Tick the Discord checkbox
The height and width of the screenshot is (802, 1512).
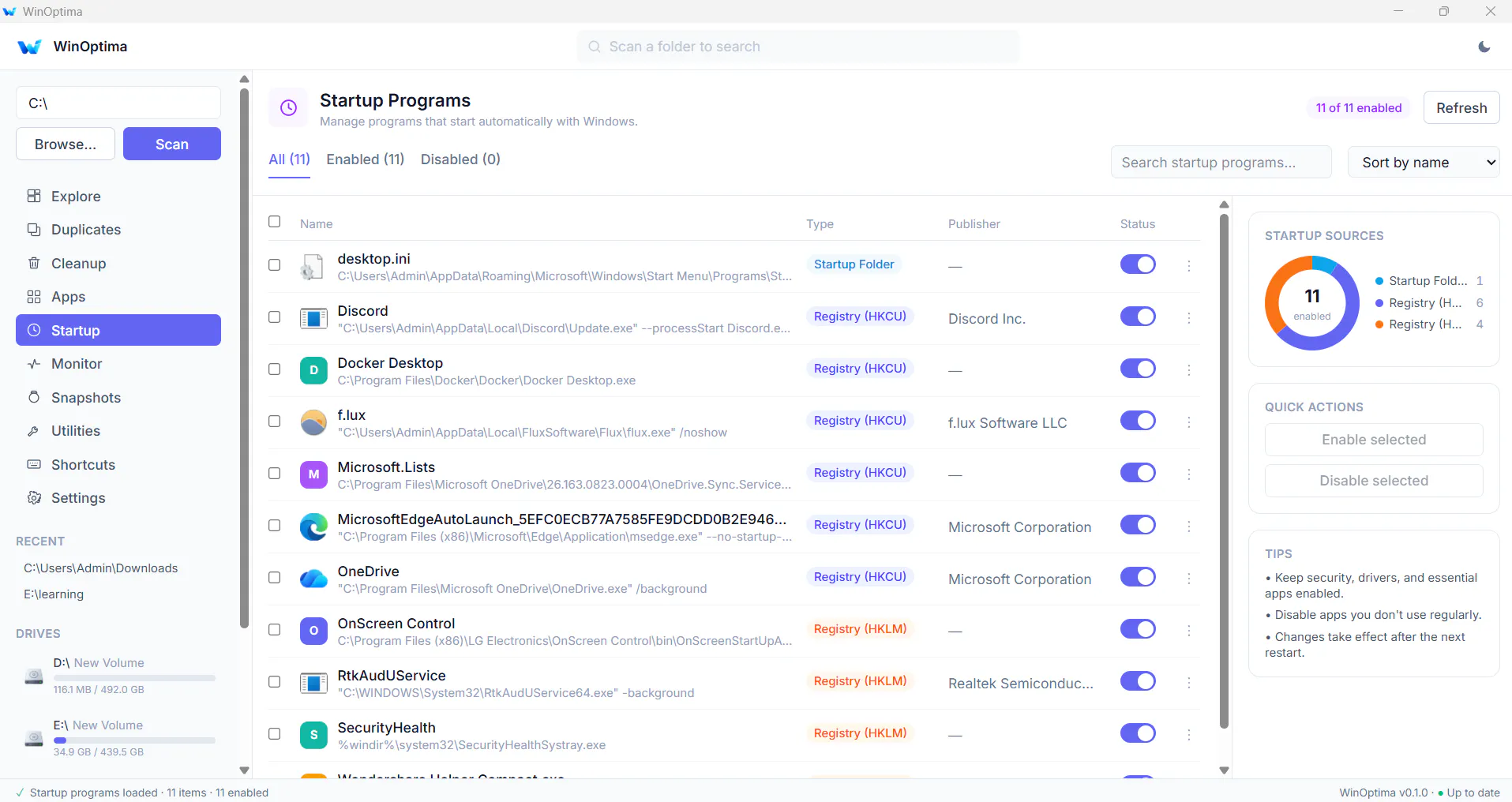(274, 317)
